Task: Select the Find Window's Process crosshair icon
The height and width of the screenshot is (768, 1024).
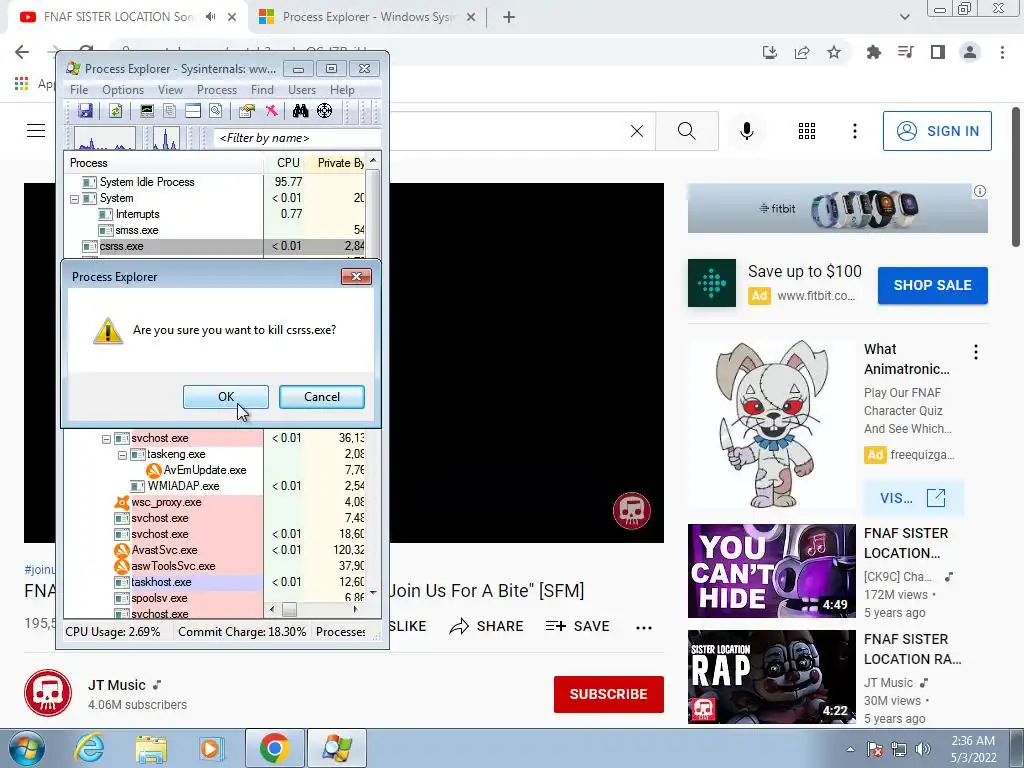Action: click(x=325, y=111)
